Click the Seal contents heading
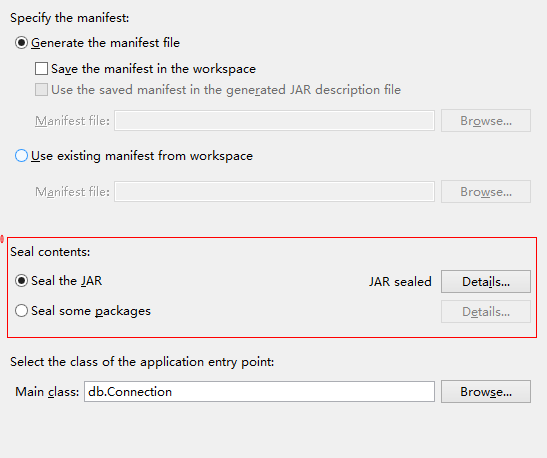This screenshot has width=547, height=458. 50,252
